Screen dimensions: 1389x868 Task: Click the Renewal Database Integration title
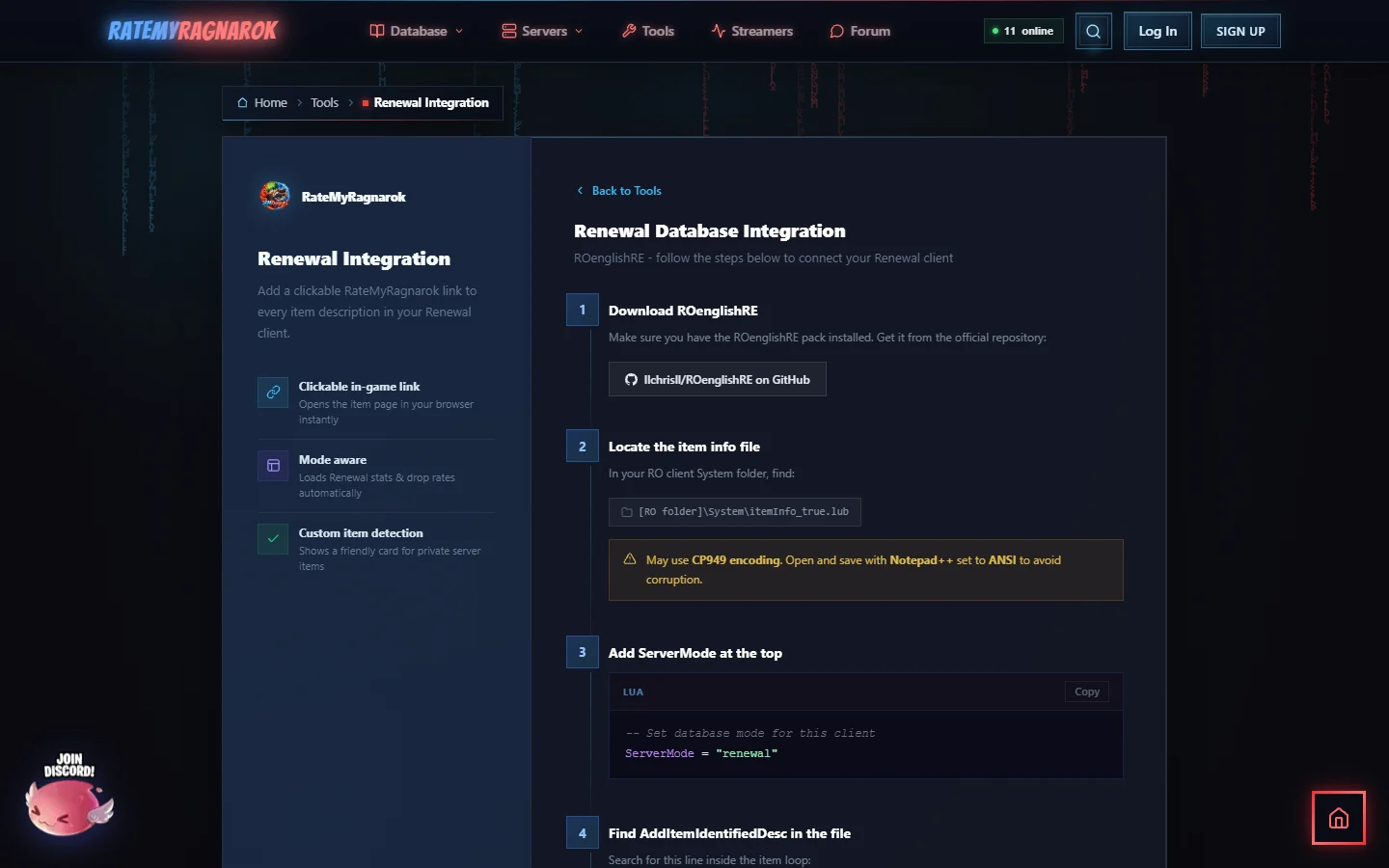(x=710, y=231)
